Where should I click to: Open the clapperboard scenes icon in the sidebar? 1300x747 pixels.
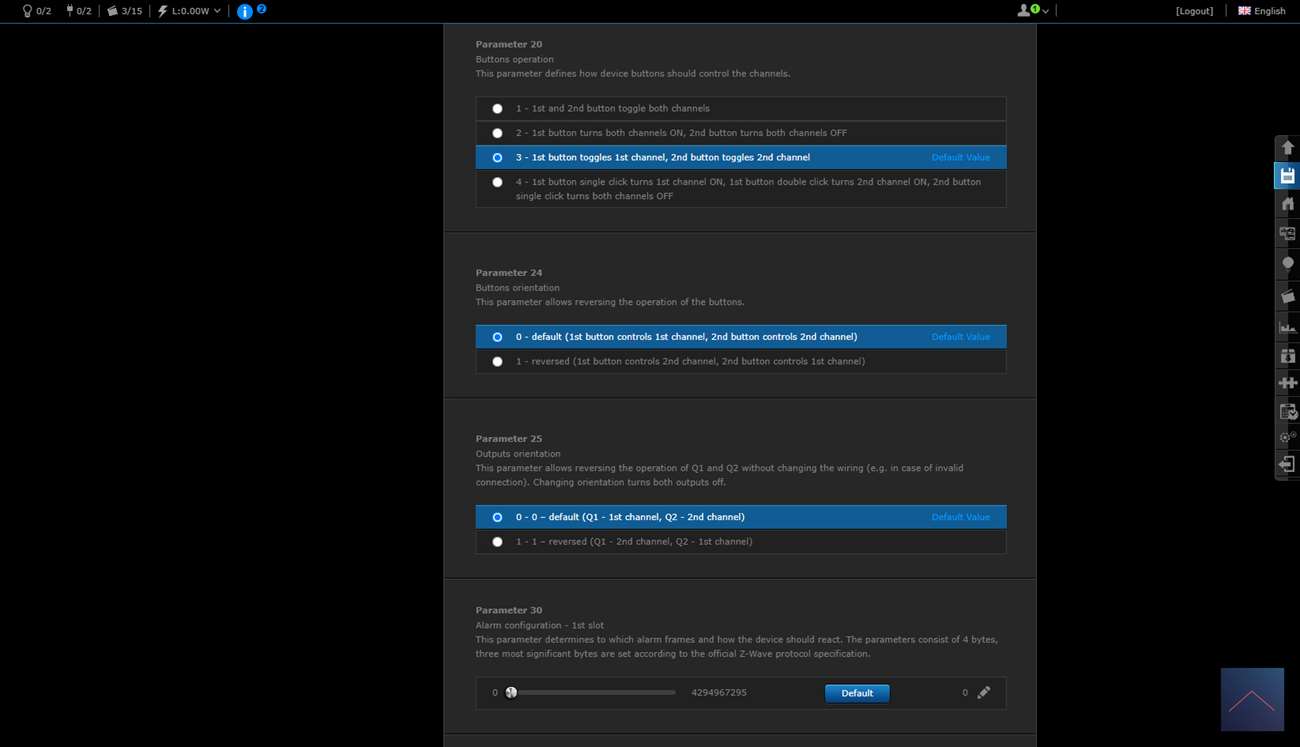point(1287,296)
